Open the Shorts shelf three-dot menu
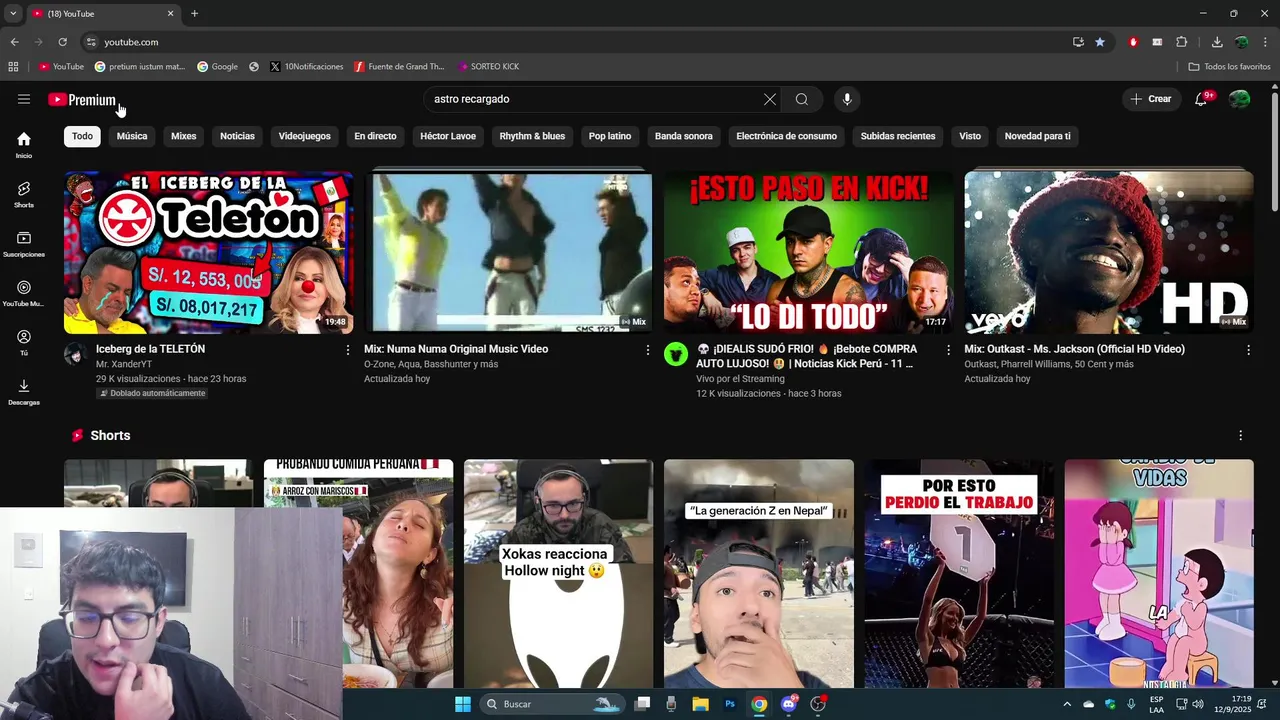Image resolution: width=1280 pixels, height=720 pixels. (x=1240, y=436)
